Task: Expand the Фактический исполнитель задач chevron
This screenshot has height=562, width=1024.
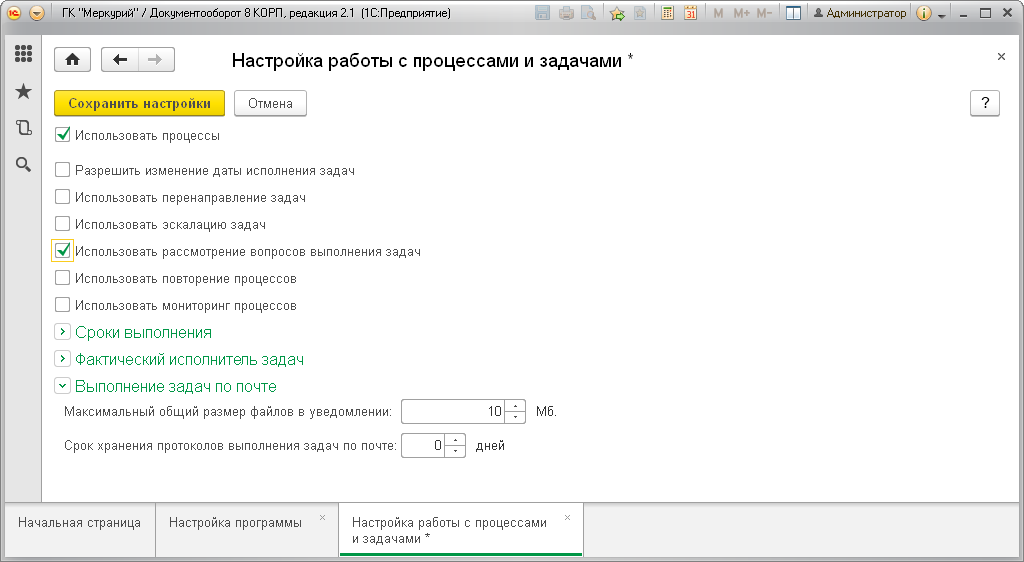Action: tap(62, 358)
